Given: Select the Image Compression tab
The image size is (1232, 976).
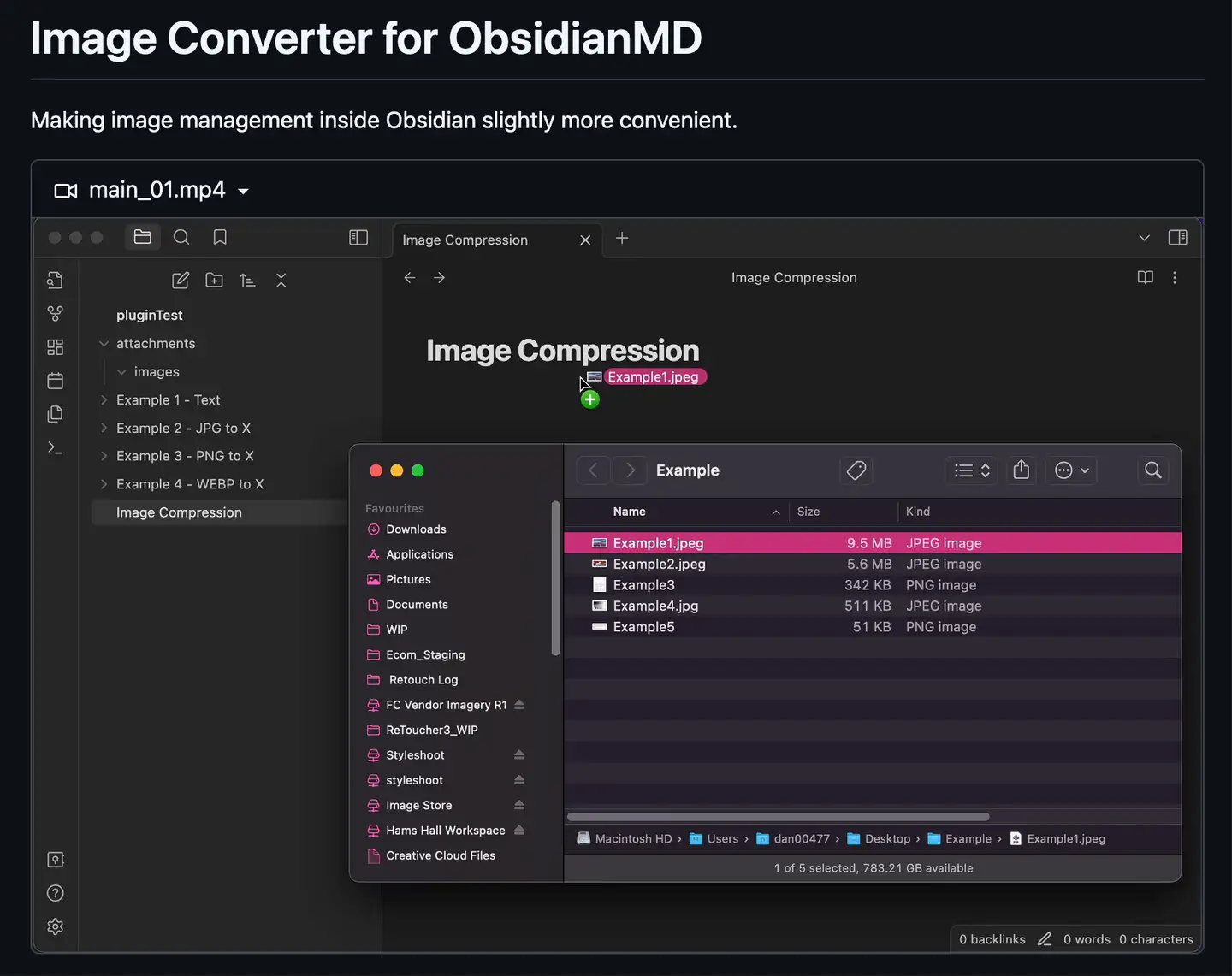Looking at the screenshot, I should pos(497,240).
